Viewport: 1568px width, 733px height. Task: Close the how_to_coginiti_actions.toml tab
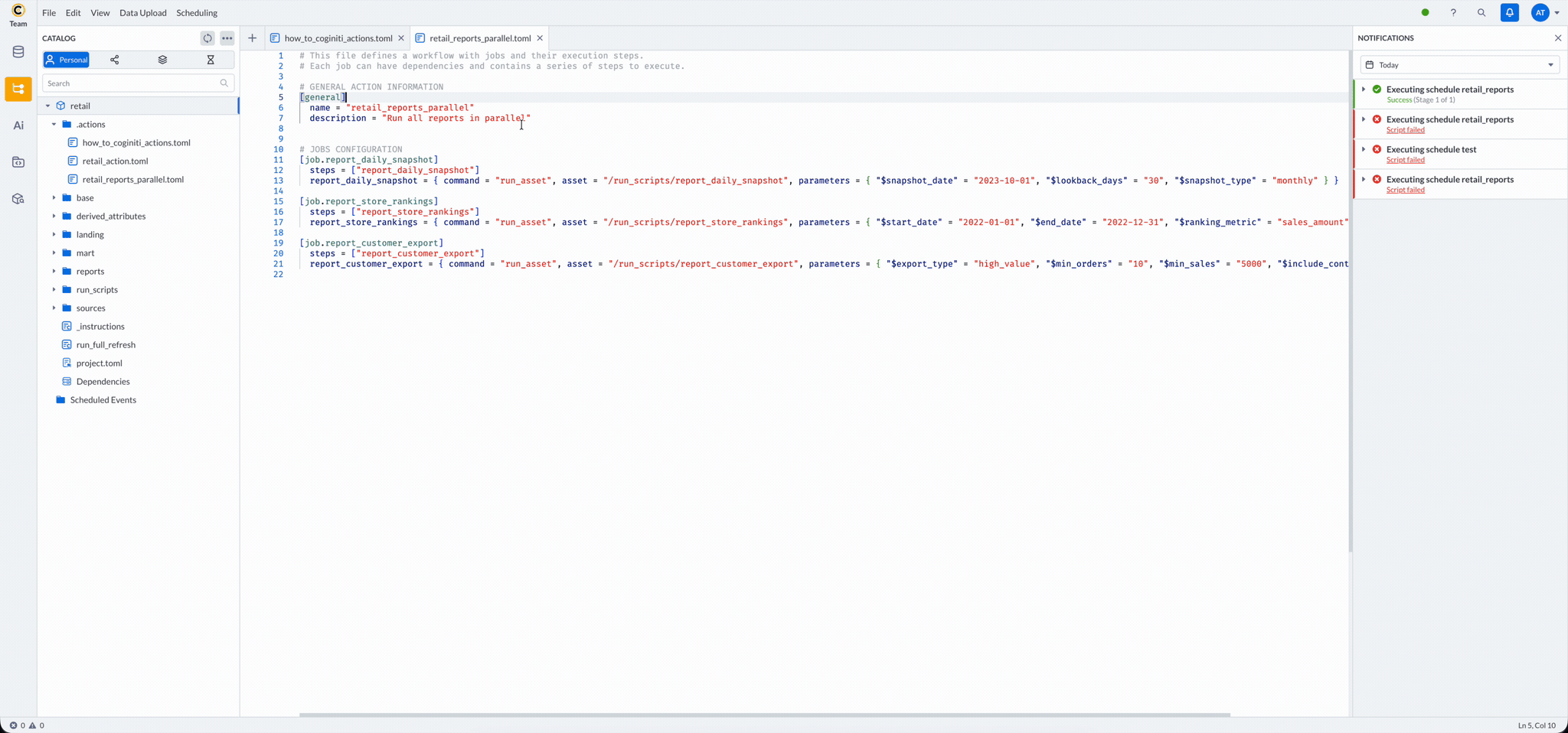401,38
